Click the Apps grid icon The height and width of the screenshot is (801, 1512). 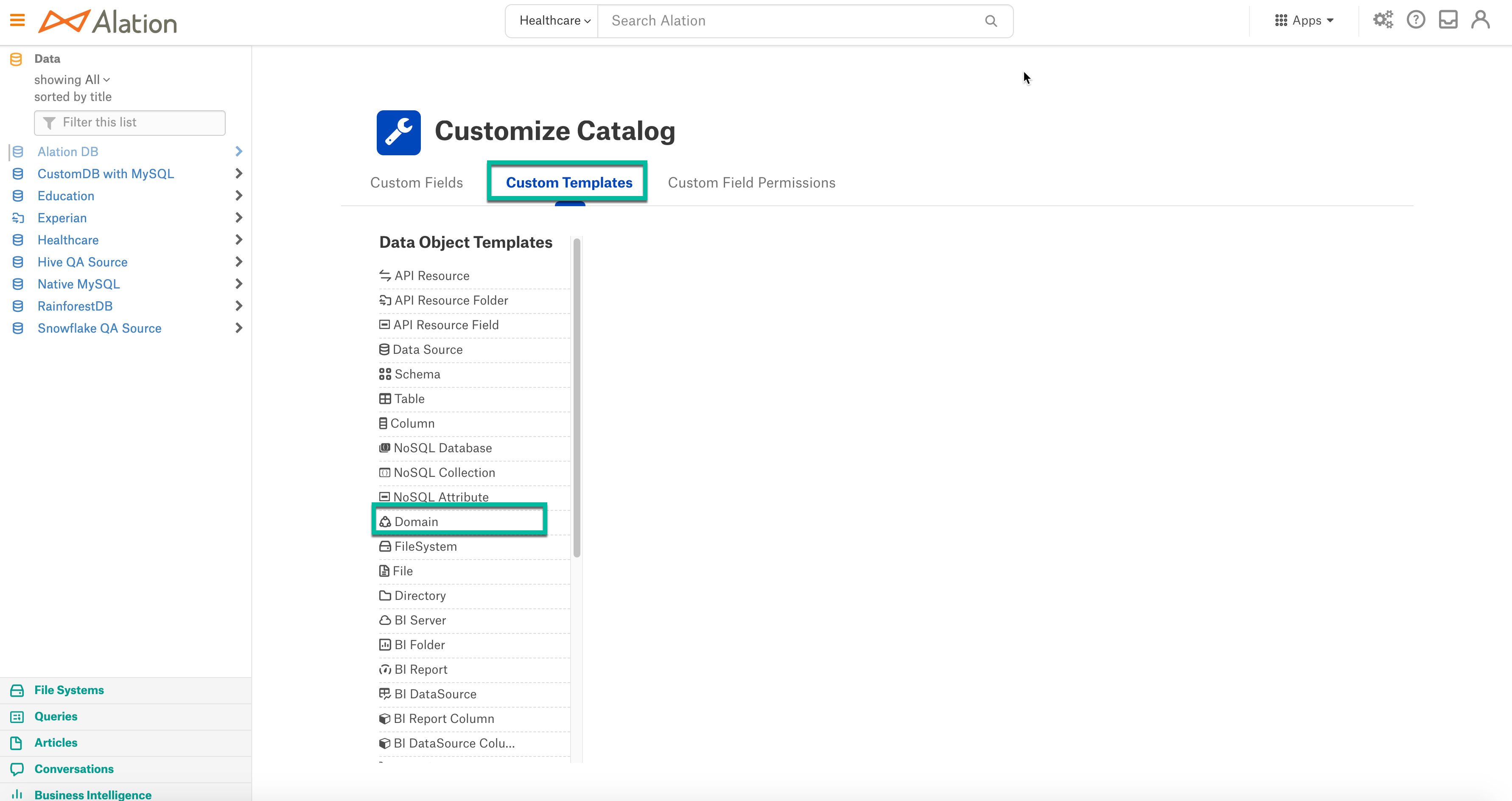(1281, 20)
